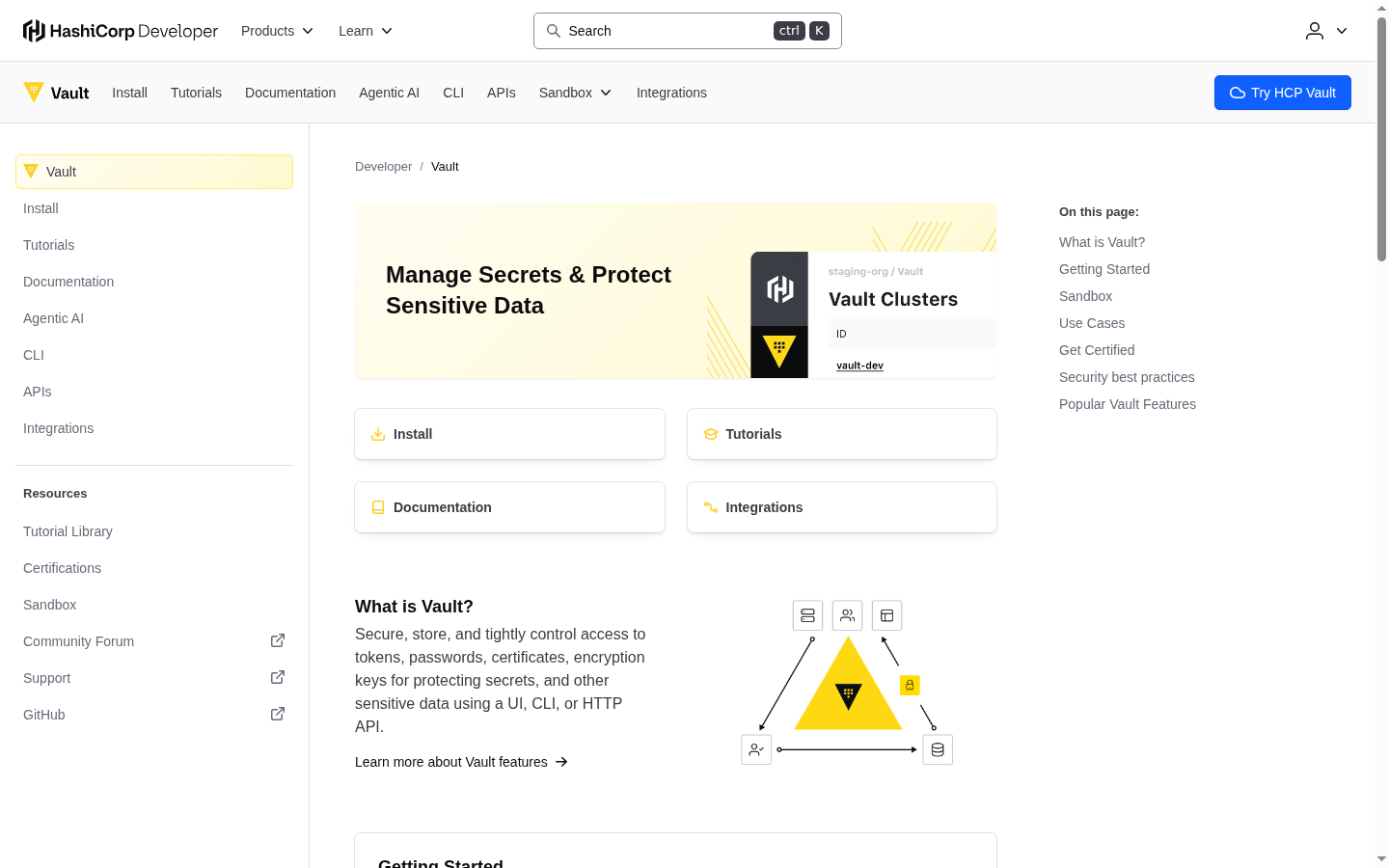Click the download icon on Install card
Image resolution: width=1389 pixels, height=868 pixels.
tap(378, 434)
